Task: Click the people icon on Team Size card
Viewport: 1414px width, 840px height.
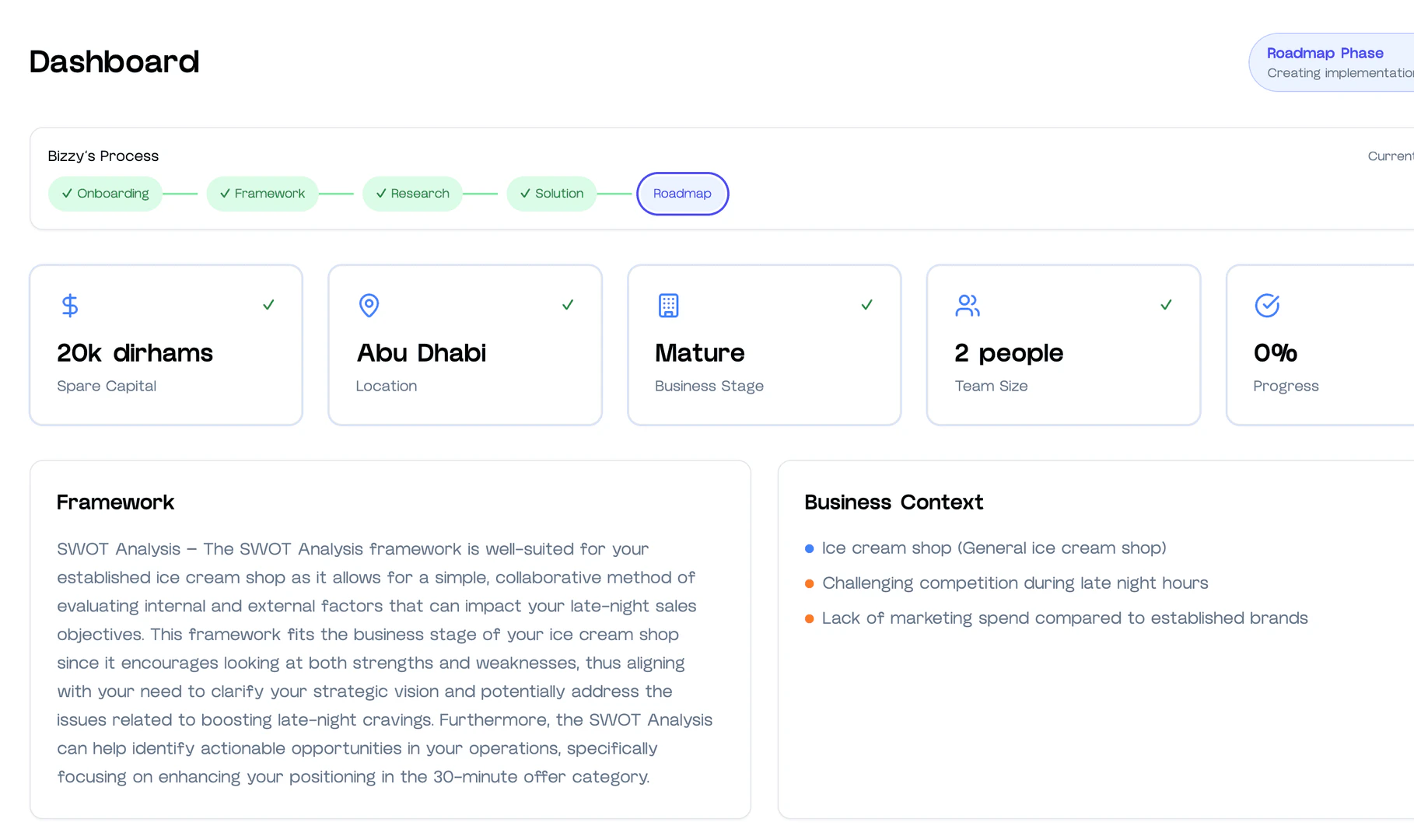Action: [968, 305]
